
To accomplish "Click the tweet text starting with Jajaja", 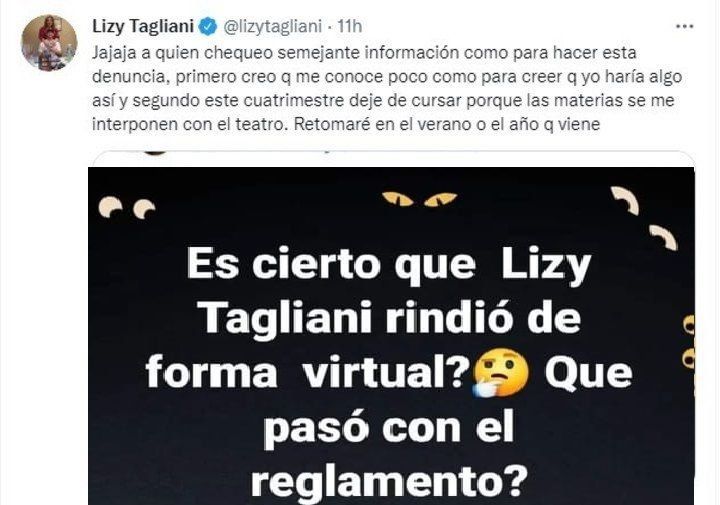I will click(387, 88).
